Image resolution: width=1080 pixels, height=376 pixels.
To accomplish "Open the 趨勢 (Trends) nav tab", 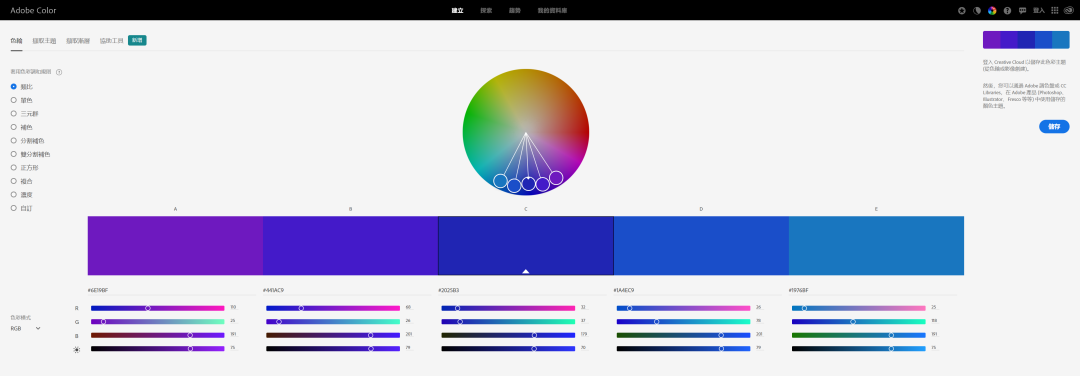I will point(515,10).
